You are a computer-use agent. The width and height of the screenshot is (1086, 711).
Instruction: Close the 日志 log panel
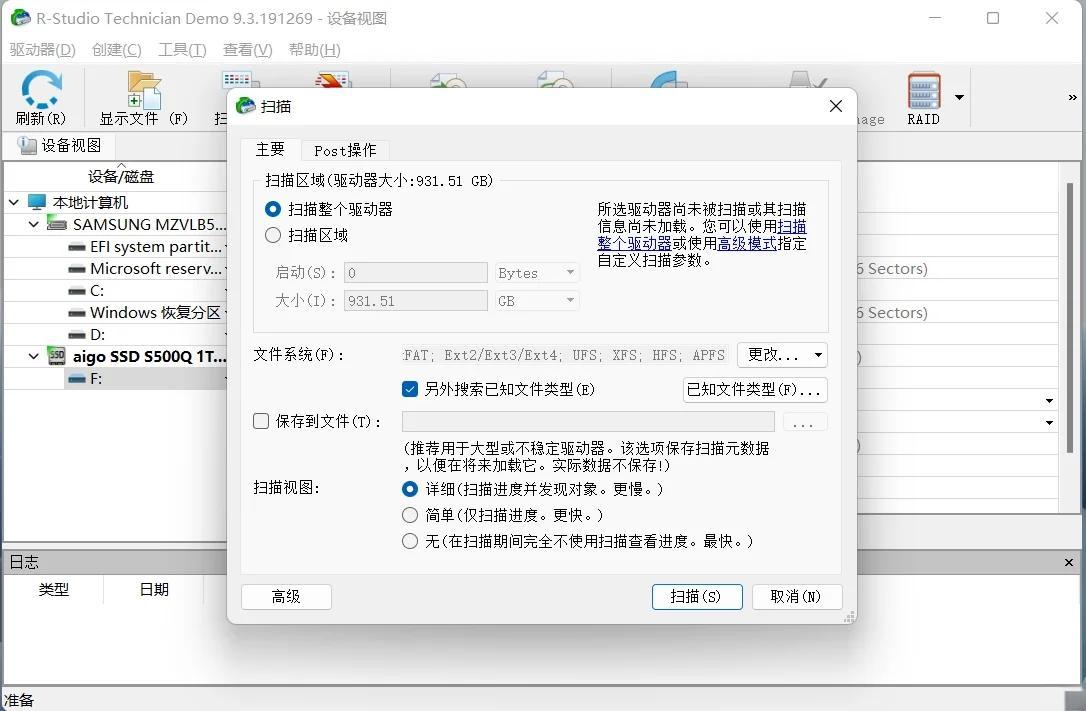click(x=1069, y=563)
